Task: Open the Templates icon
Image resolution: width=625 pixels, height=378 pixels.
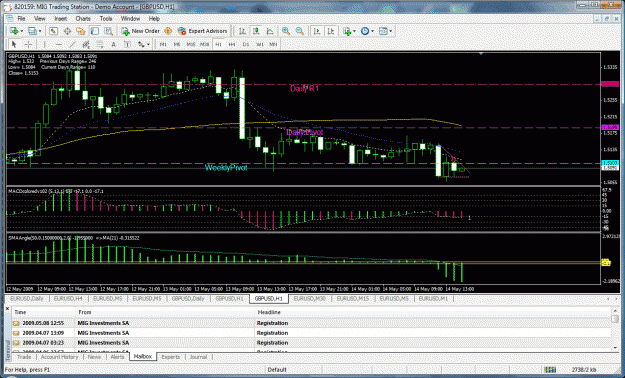Action: (x=383, y=31)
